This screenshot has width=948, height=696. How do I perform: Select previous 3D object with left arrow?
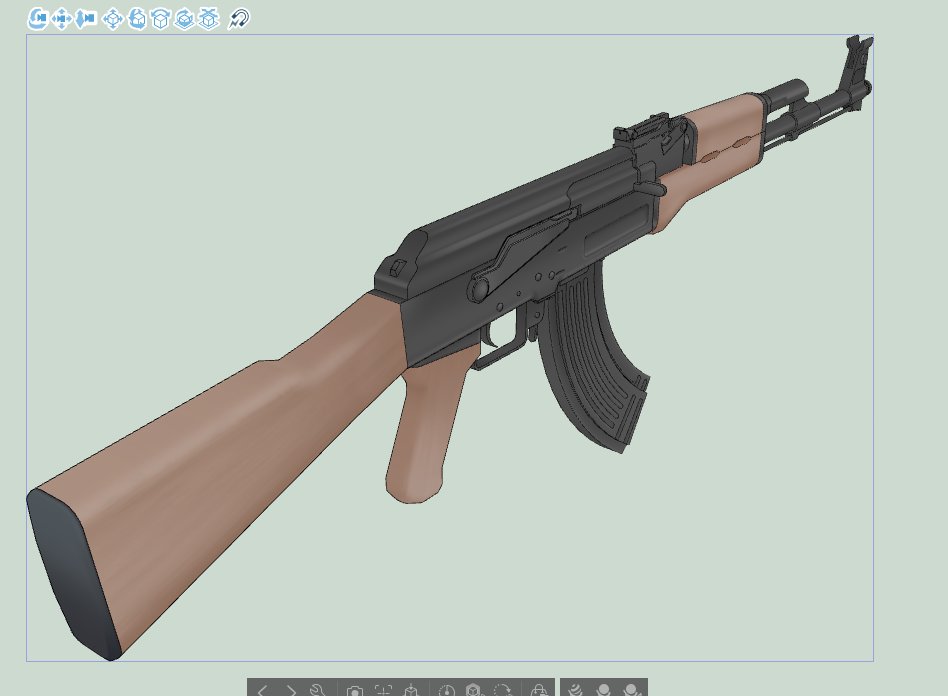pos(262,690)
